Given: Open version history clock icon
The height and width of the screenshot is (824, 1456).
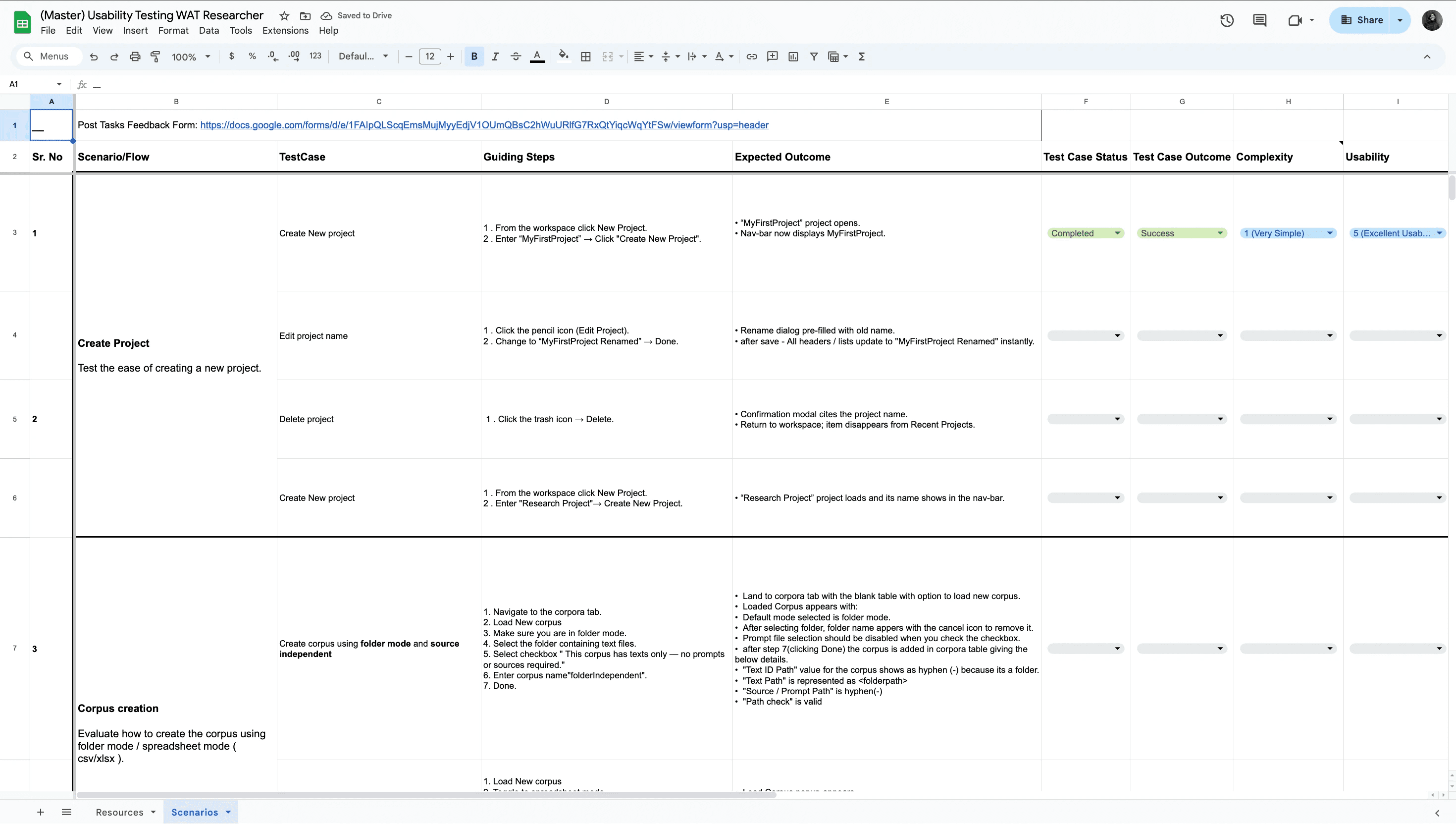Looking at the screenshot, I should (1226, 20).
